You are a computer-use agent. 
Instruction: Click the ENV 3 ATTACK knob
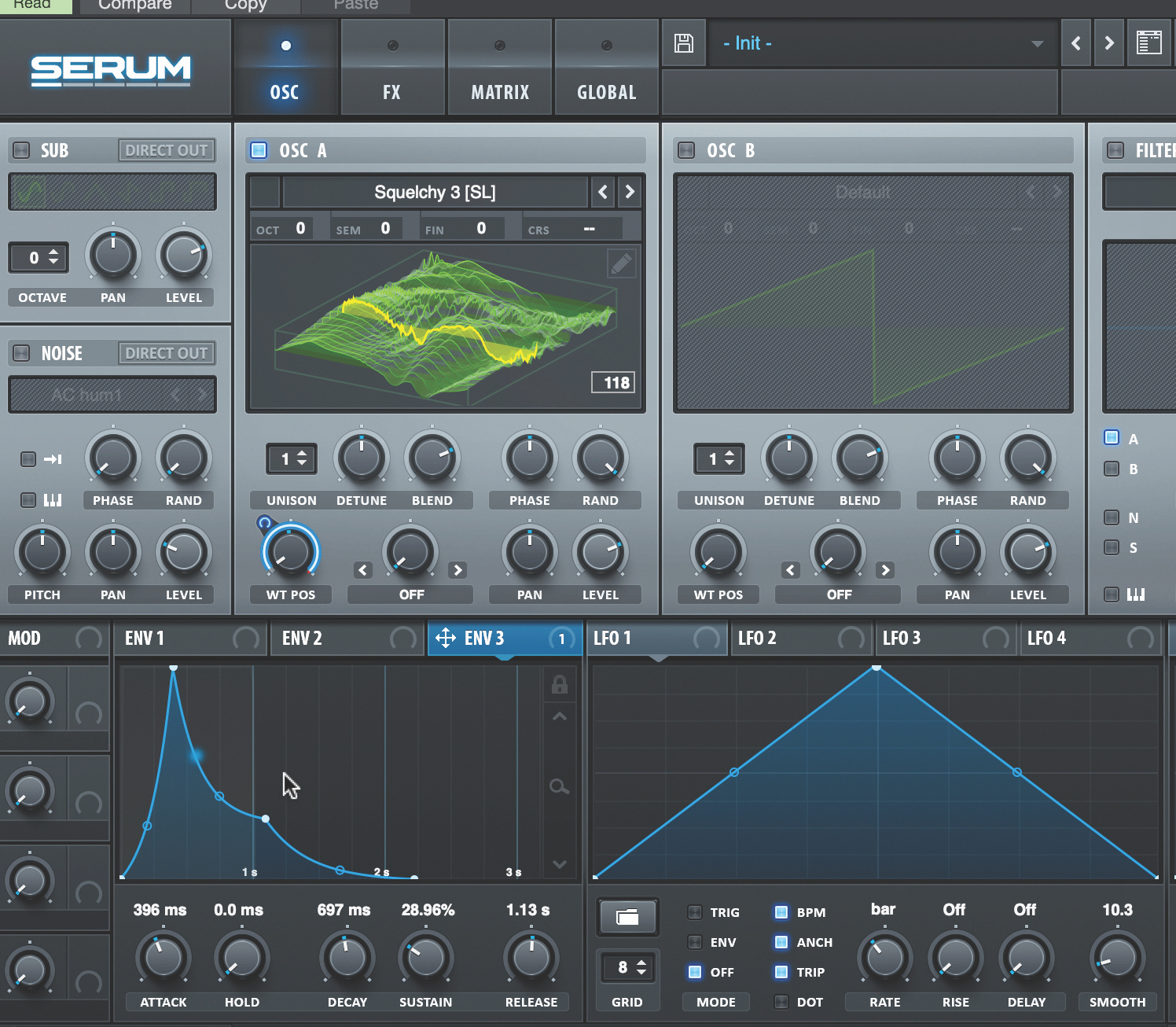(x=163, y=957)
